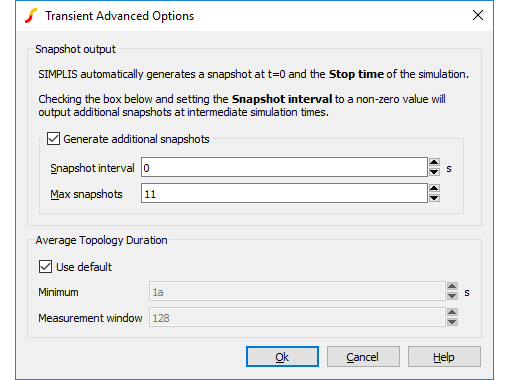Open the Help button
Image resolution: width=512 pixels, height=380 pixels.
[x=444, y=357]
